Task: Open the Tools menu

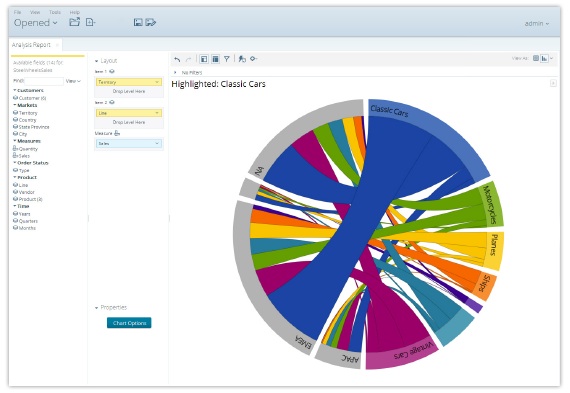Action: point(55,12)
